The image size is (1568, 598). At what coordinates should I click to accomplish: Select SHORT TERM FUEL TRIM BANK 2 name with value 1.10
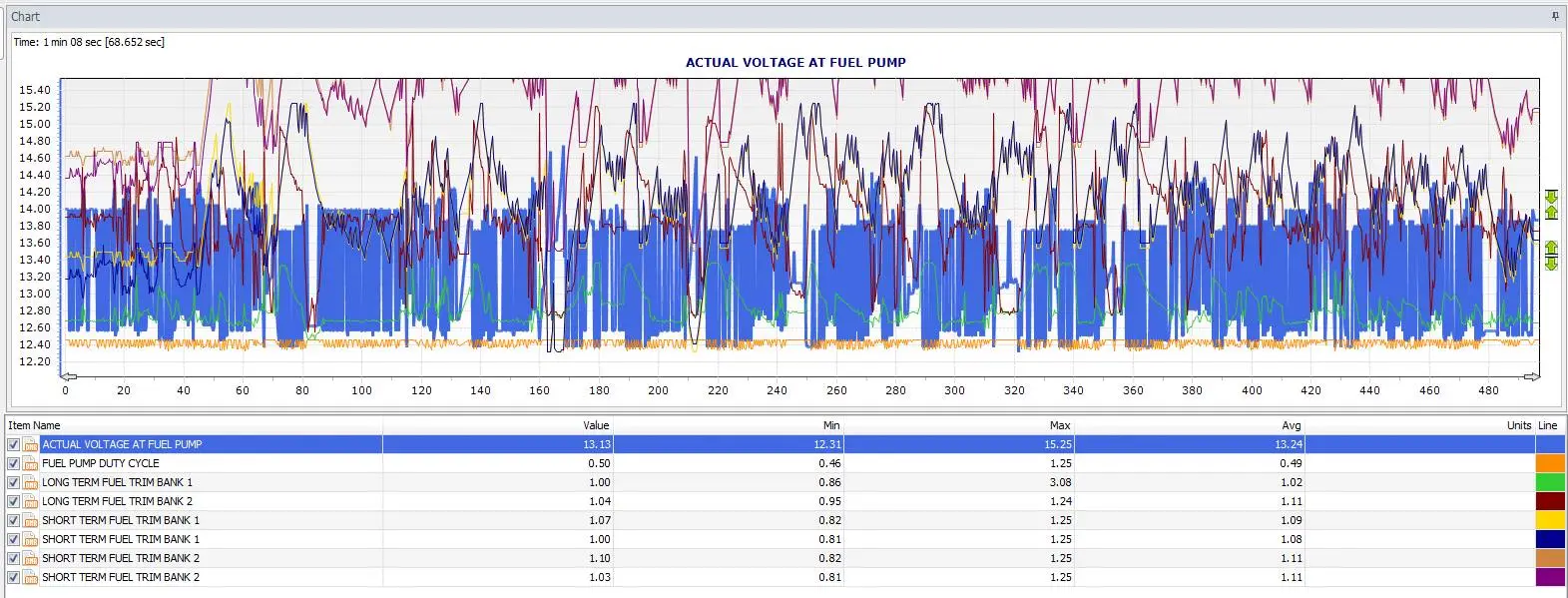121,559
